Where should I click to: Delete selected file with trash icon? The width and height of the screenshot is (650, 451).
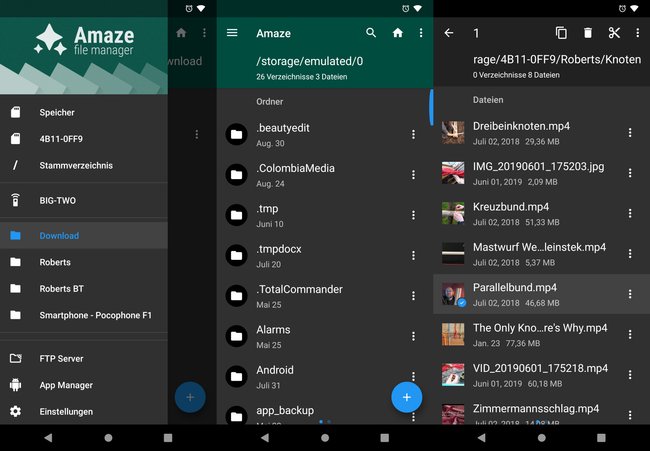[x=588, y=33]
